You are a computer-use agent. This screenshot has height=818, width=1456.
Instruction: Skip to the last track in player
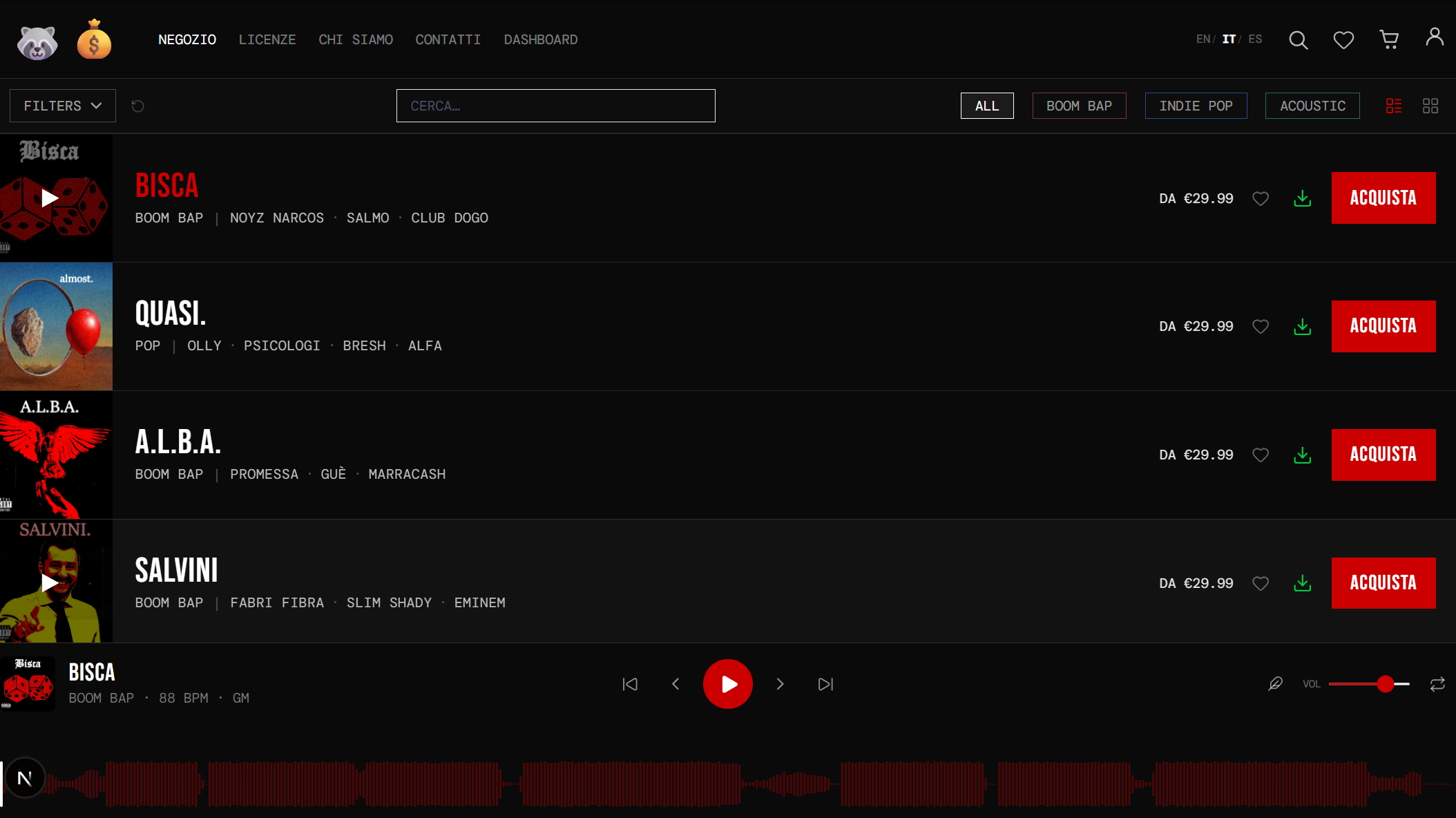825,684
